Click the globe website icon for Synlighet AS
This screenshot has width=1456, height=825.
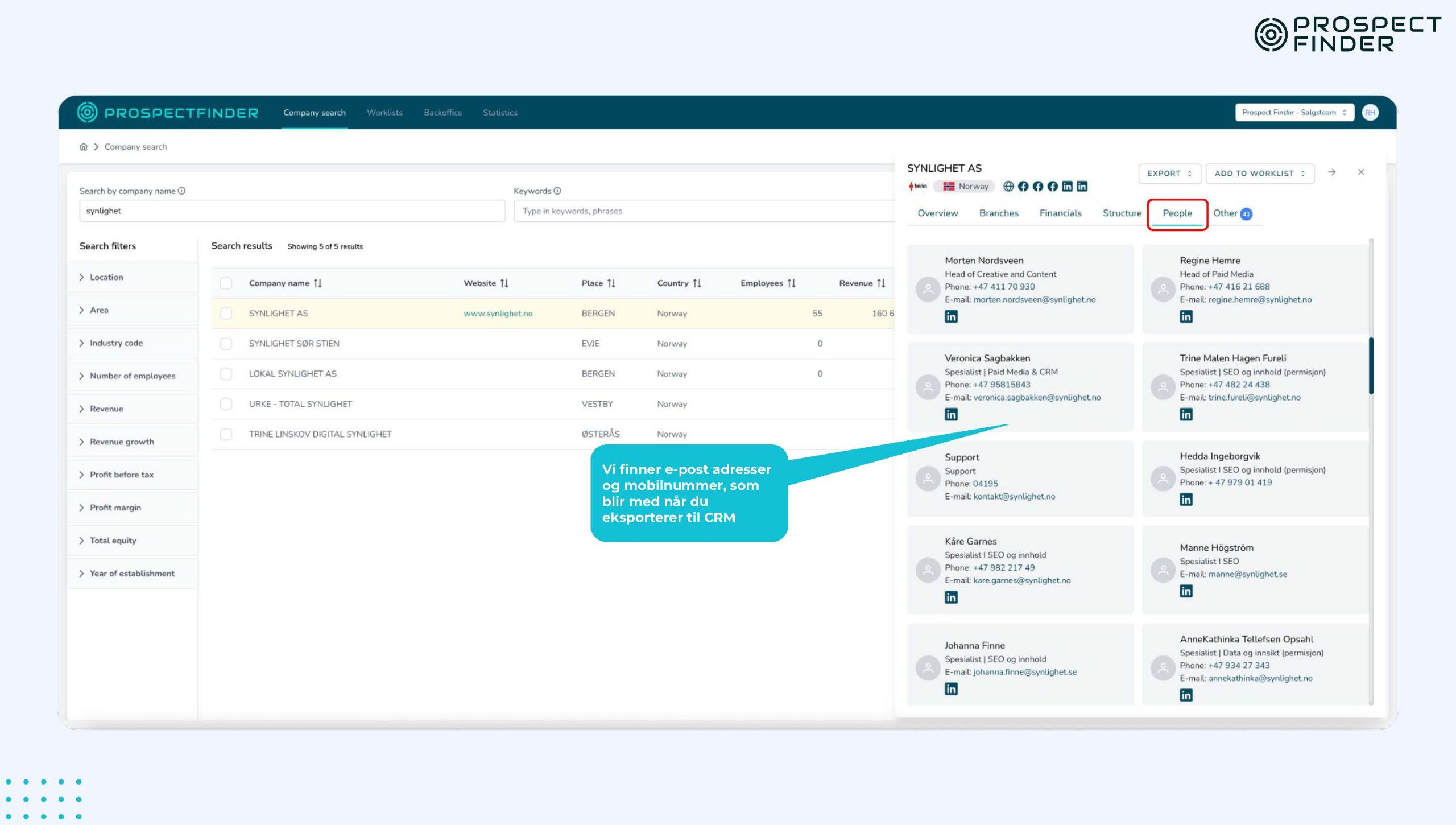1008,187
